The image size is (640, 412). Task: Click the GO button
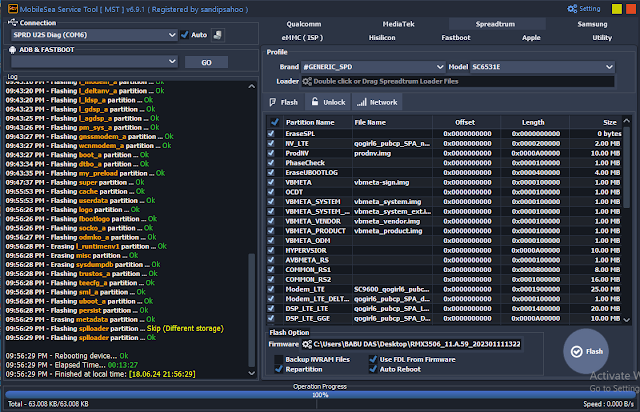click(207, 62)
